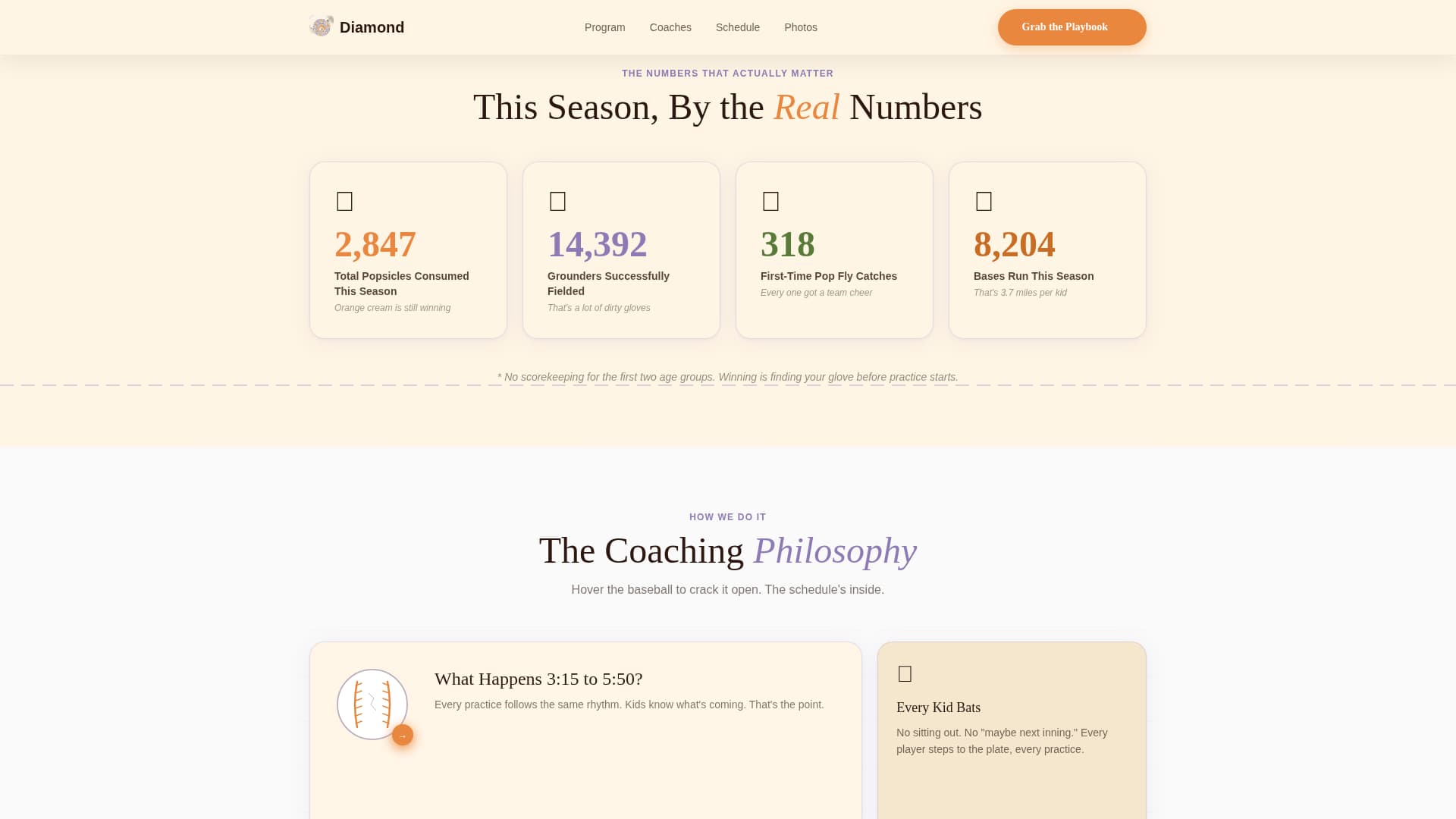Click the cracked baseball illustration

pos(372,704)
